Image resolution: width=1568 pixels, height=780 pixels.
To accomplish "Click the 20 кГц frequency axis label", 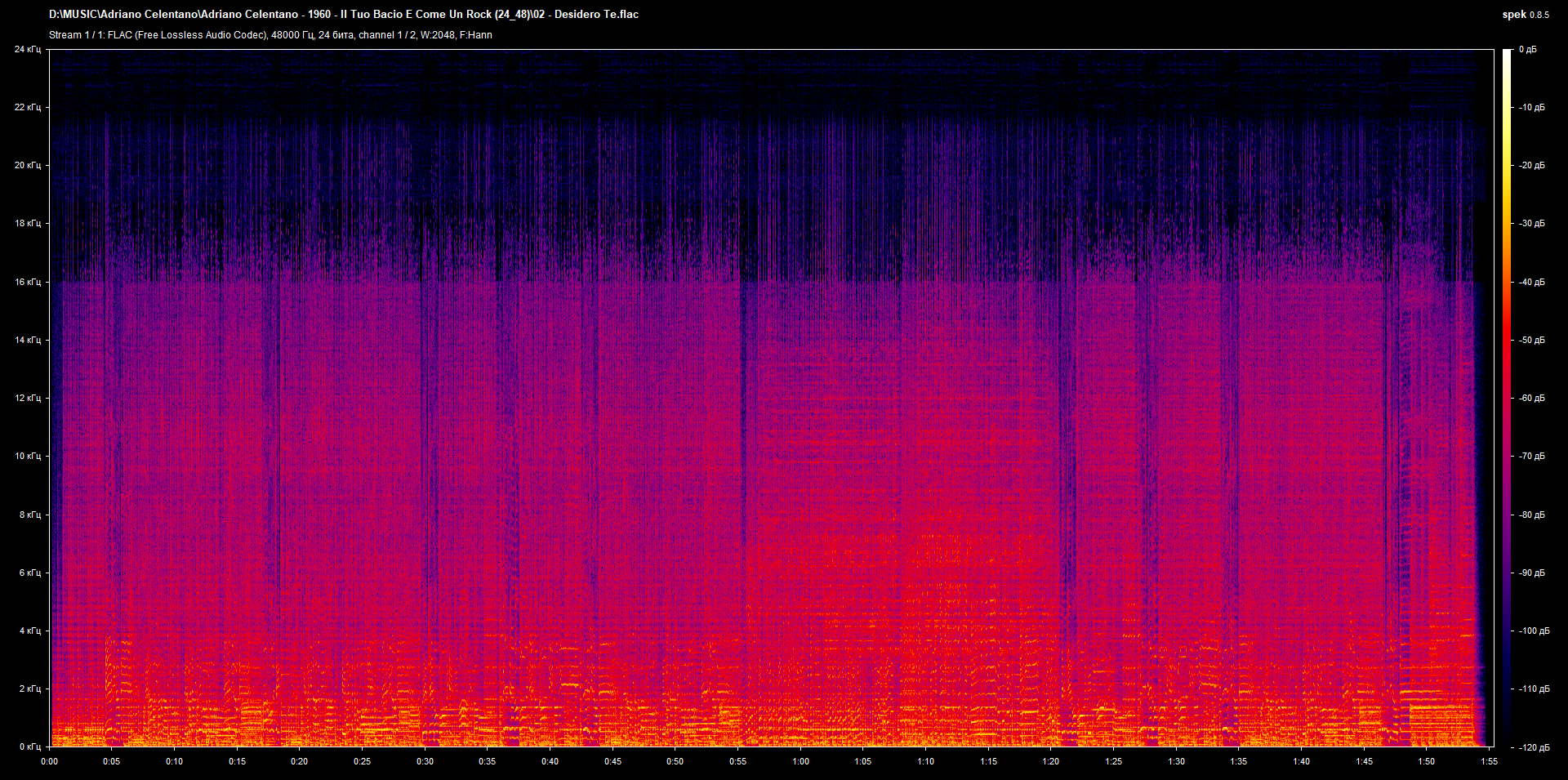I will (x=28, y=166).
